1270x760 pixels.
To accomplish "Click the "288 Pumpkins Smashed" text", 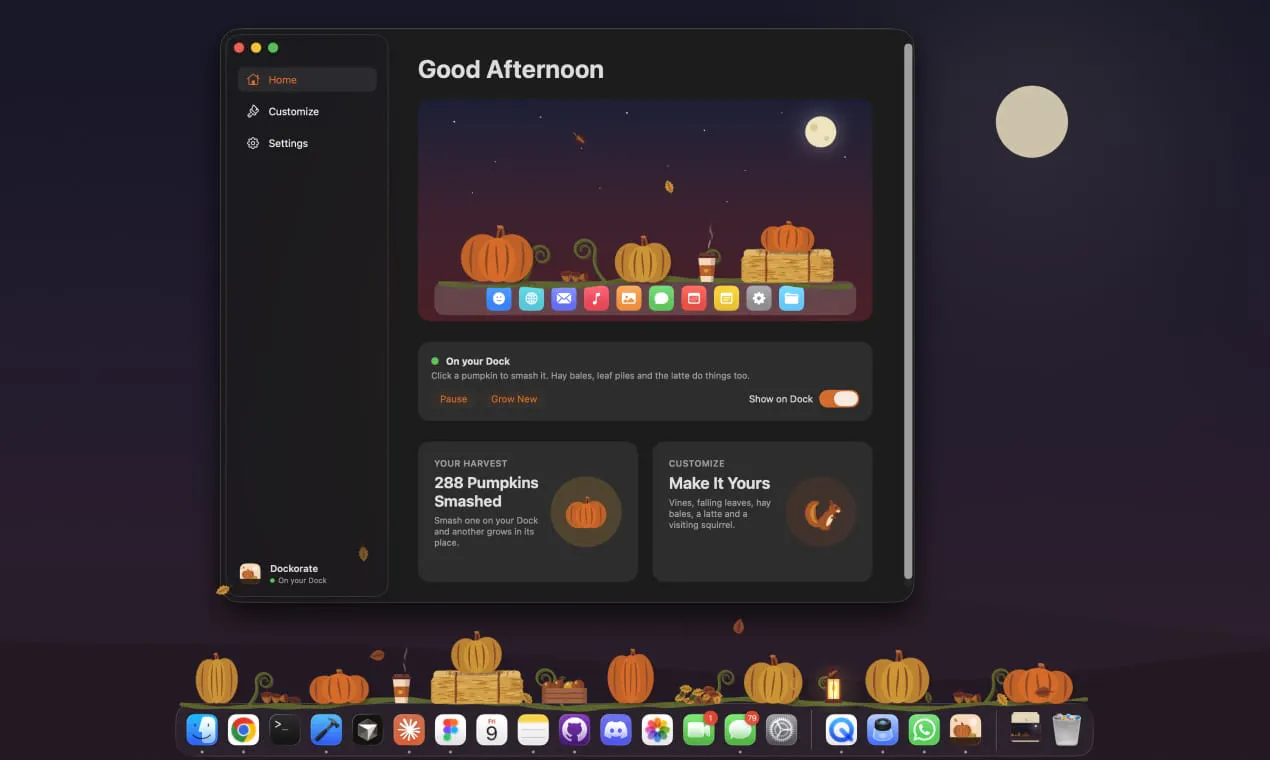I will pos(486,492).
